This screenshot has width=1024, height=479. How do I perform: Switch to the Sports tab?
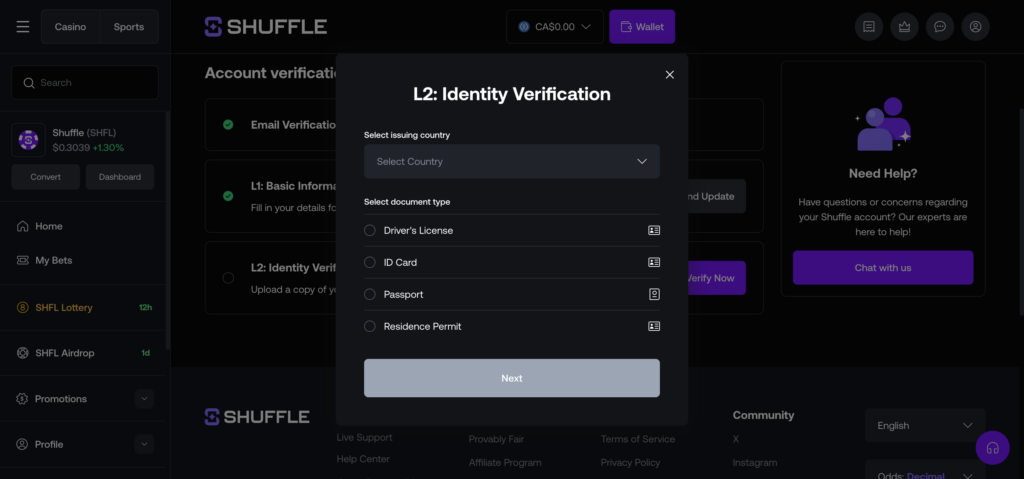pyautogui.click(x=129, y=27)
